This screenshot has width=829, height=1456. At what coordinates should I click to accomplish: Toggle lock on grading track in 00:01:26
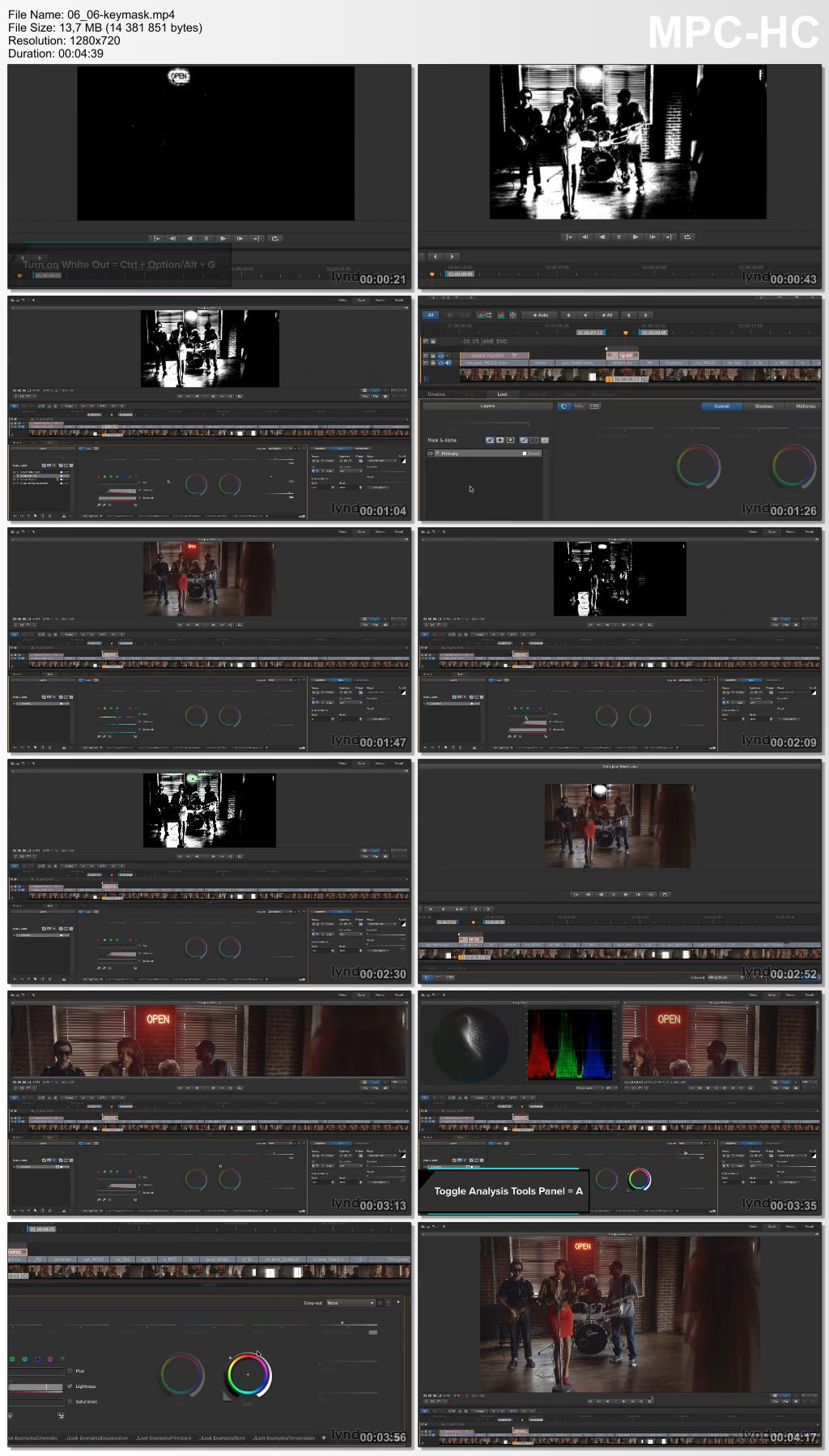coord(433,355)
